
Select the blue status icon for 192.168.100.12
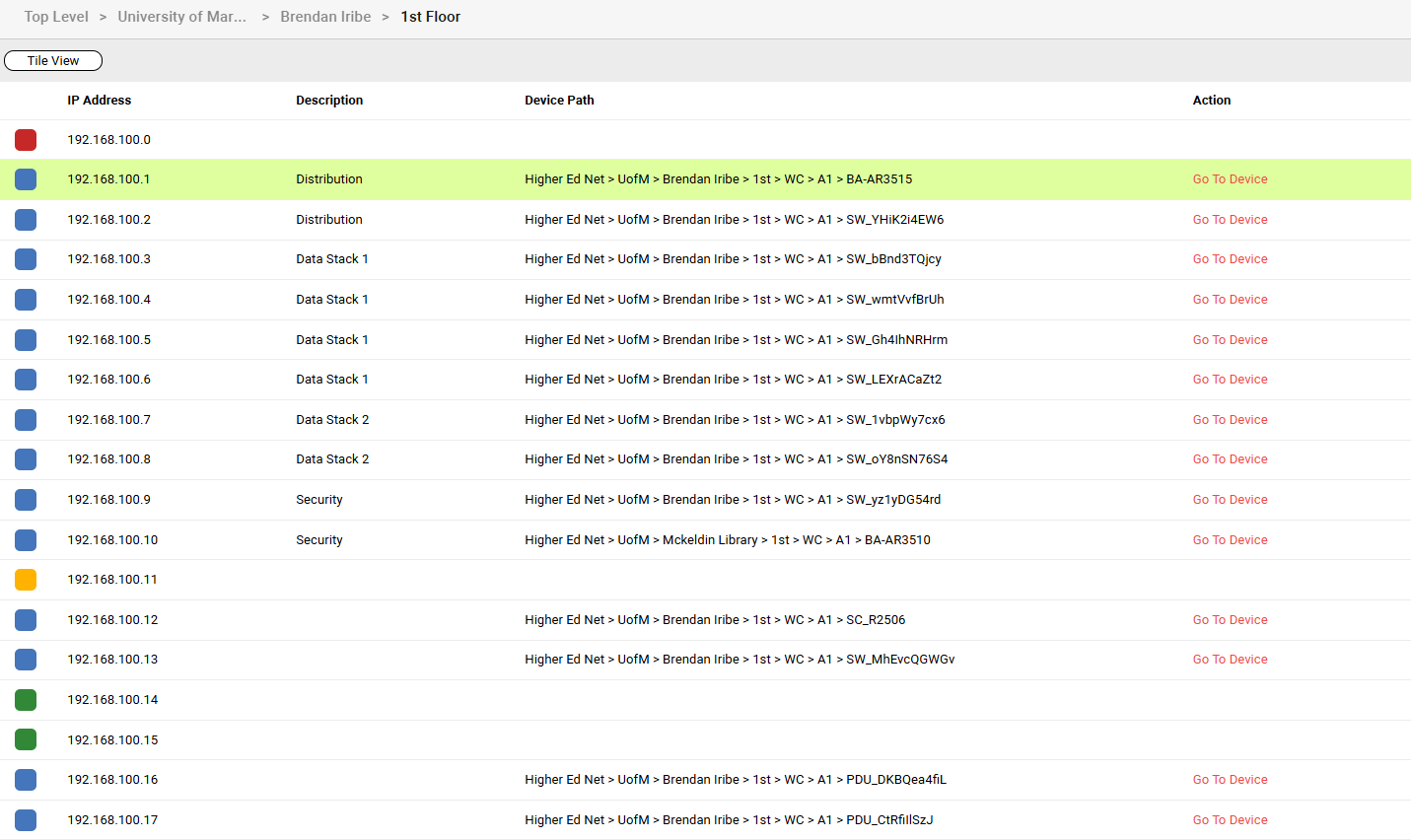26,620
